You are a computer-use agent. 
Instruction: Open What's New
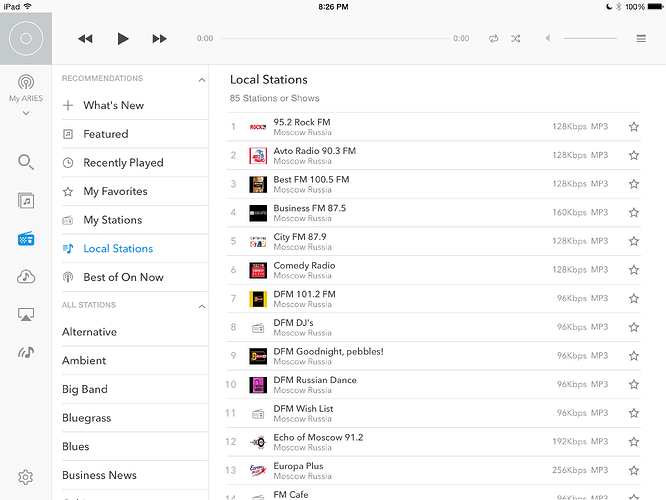pos(135,105)
